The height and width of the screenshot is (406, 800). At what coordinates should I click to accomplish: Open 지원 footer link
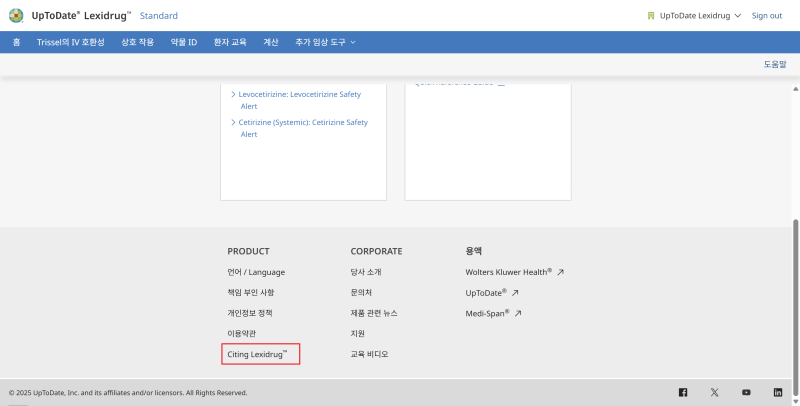point(357,334)
